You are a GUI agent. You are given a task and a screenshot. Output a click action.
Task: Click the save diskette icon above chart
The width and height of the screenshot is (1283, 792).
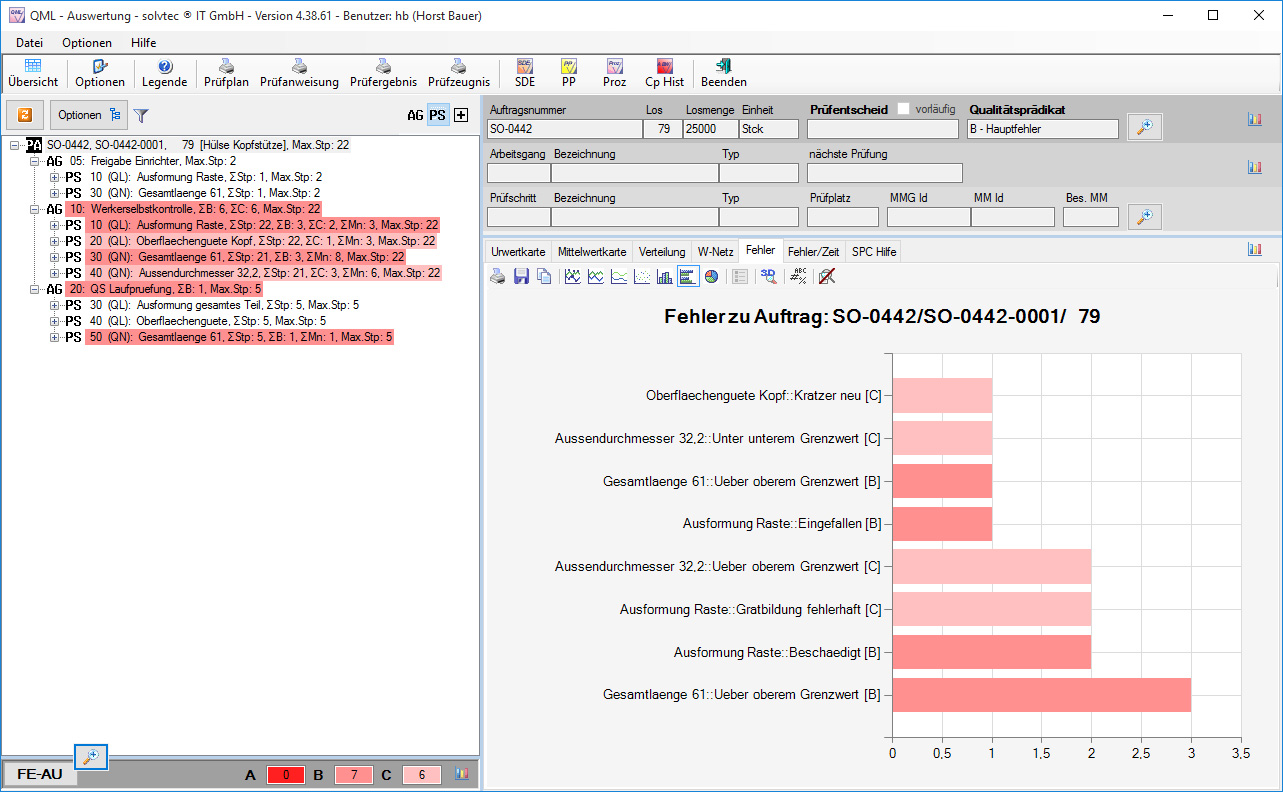tap(521, 277)
